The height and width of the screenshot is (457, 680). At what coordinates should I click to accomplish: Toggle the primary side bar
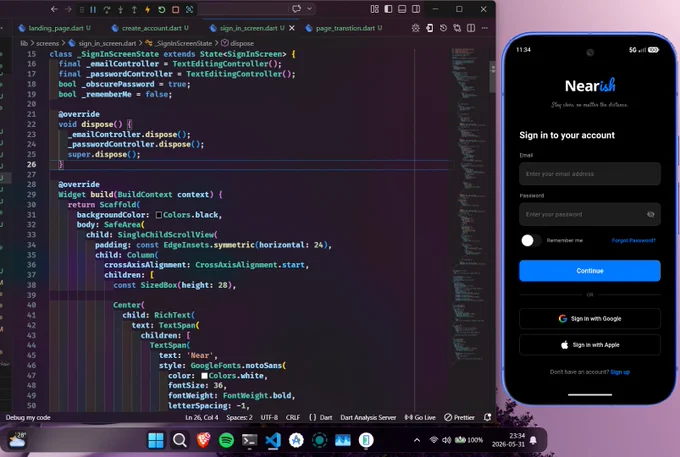click(389, 9)
